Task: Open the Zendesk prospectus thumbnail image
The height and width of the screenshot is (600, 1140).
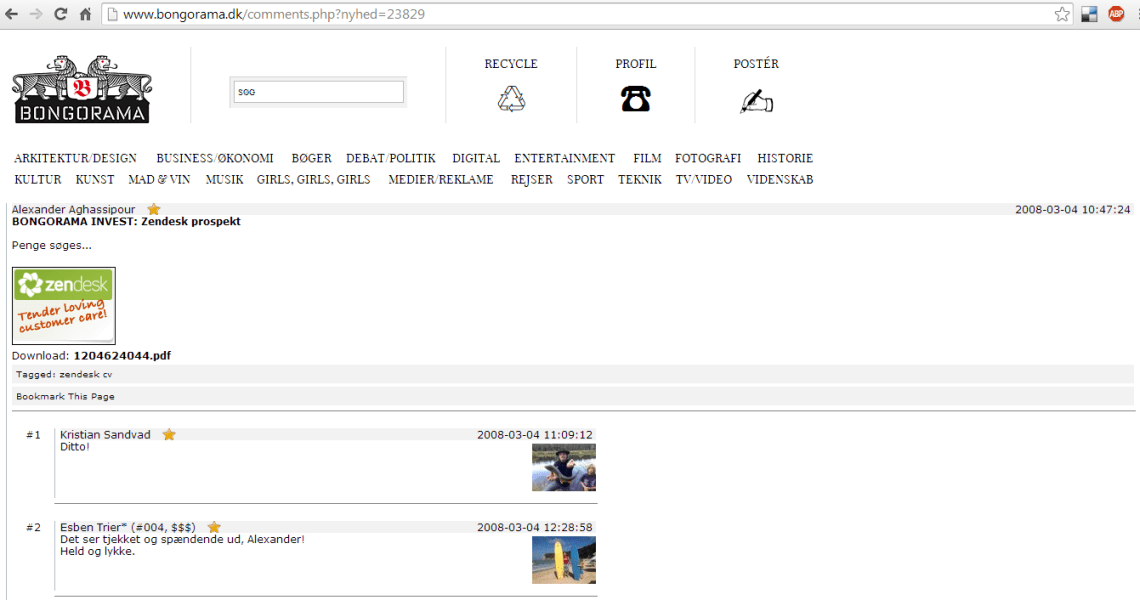Action: coord(63,305)
